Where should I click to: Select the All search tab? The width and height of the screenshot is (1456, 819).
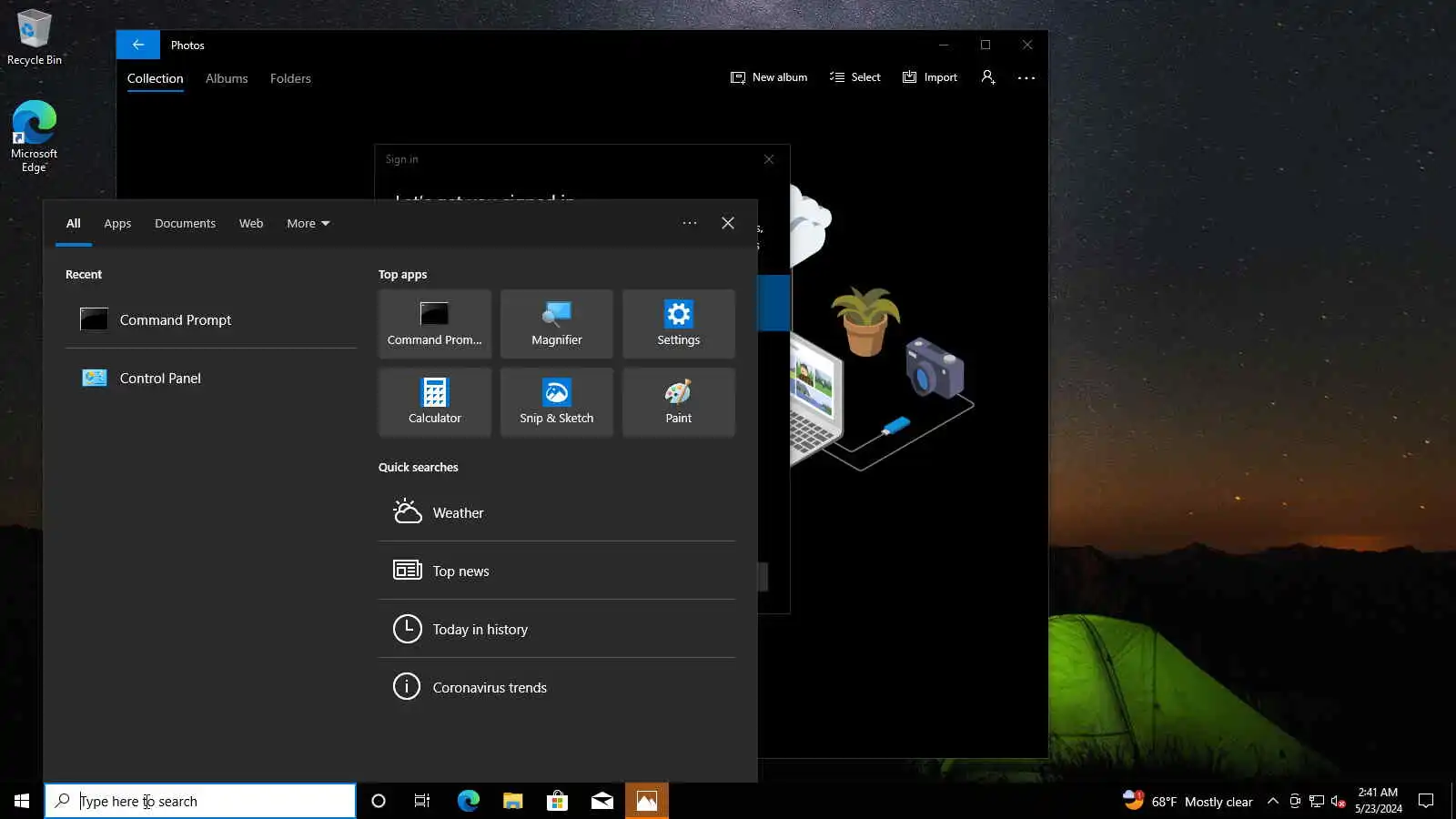click(74, 223)
